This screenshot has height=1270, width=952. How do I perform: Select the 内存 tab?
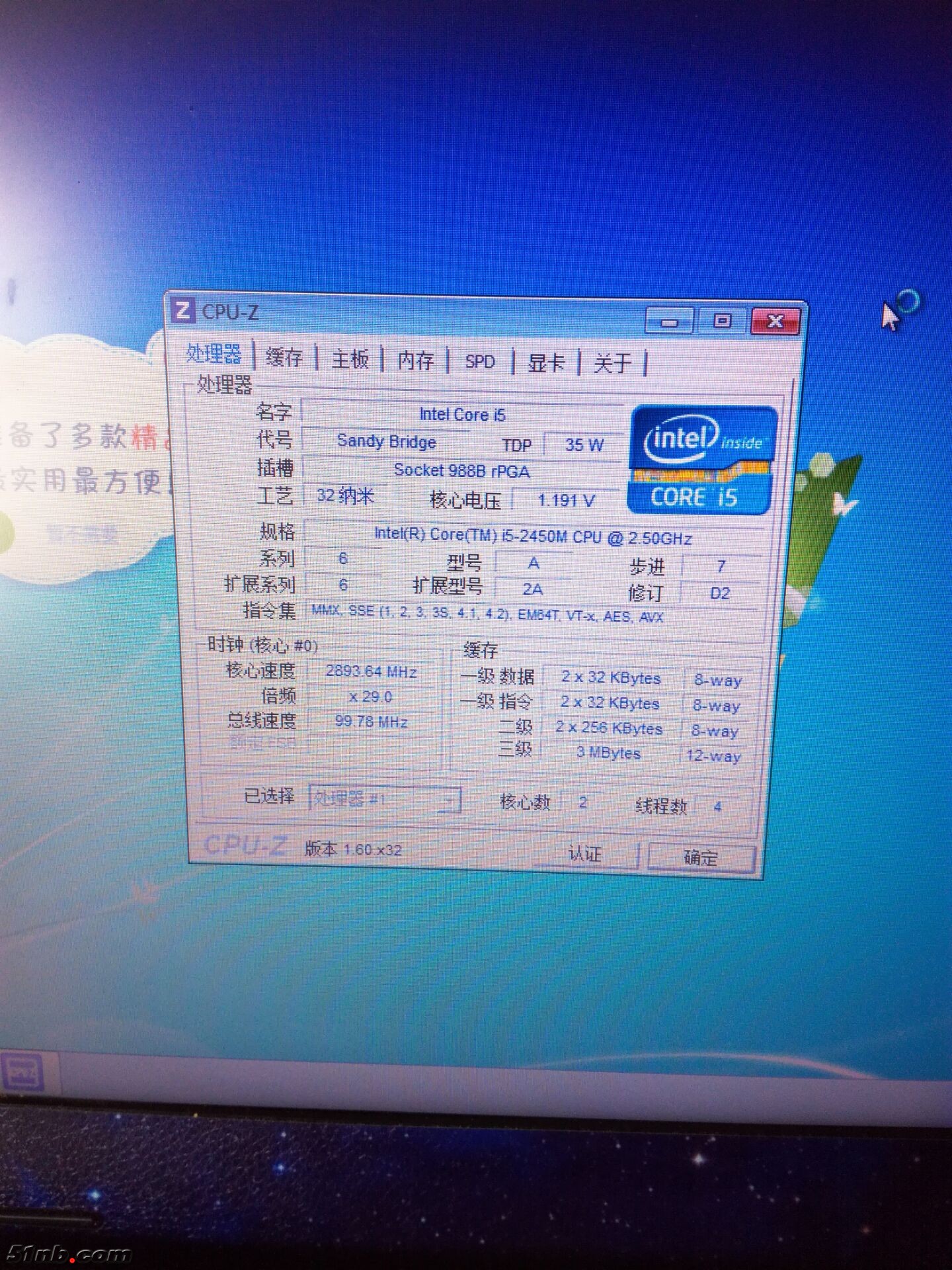coord(415,361)
